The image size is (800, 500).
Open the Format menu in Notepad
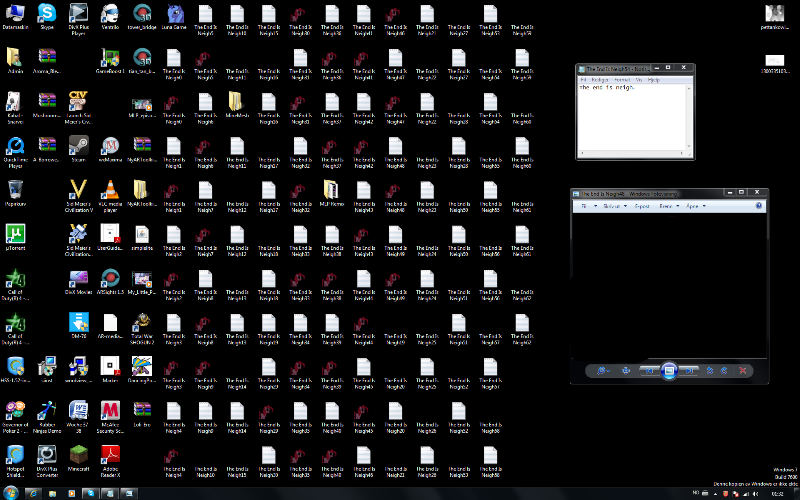[622, 80]
